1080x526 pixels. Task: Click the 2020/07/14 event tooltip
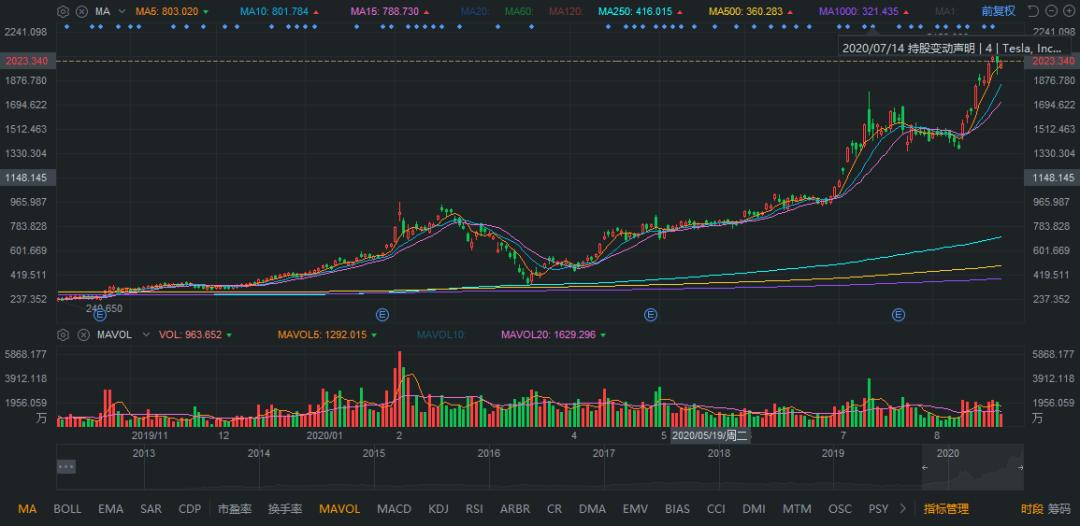951,47
